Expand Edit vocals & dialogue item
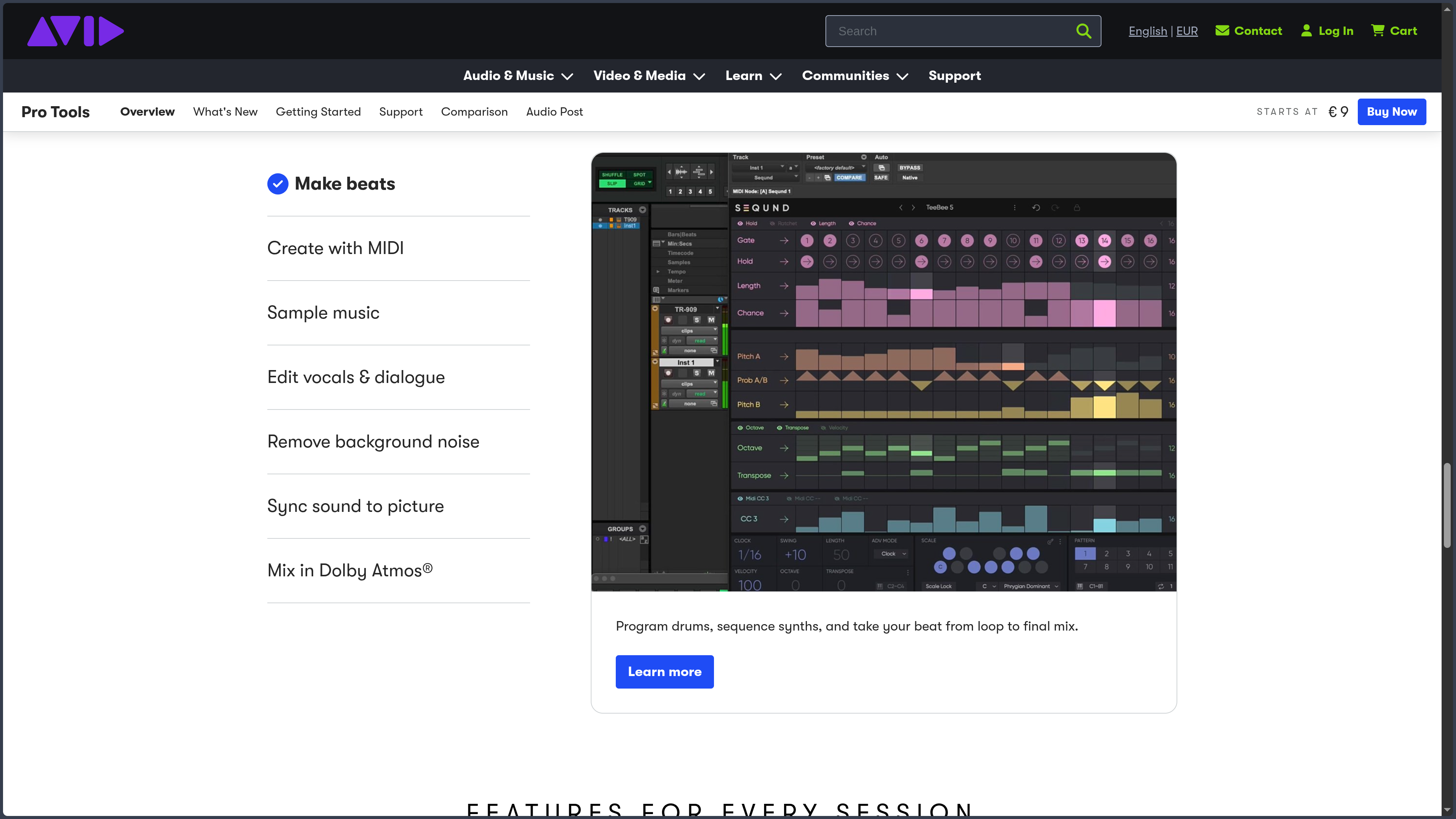 tap(399, 377)
